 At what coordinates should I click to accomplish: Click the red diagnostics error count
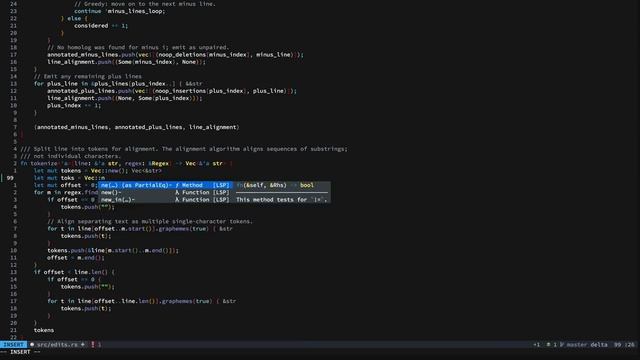(x=96, y=345)
